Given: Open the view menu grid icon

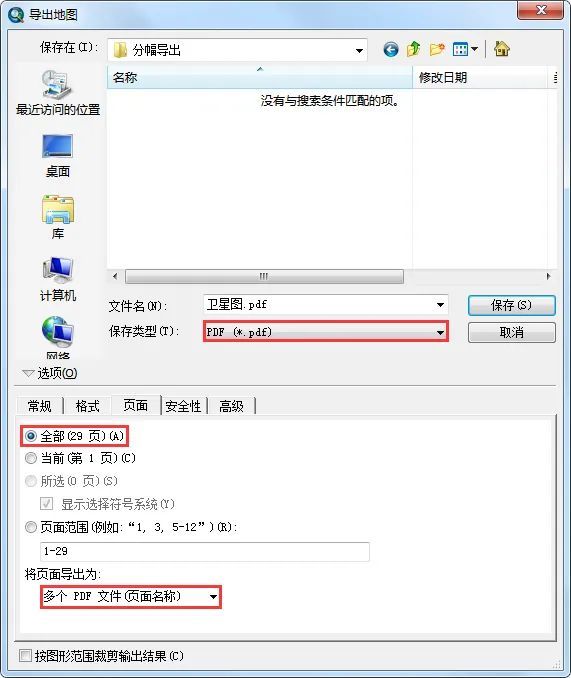Looking at the screenshot, I should (465, 49).
